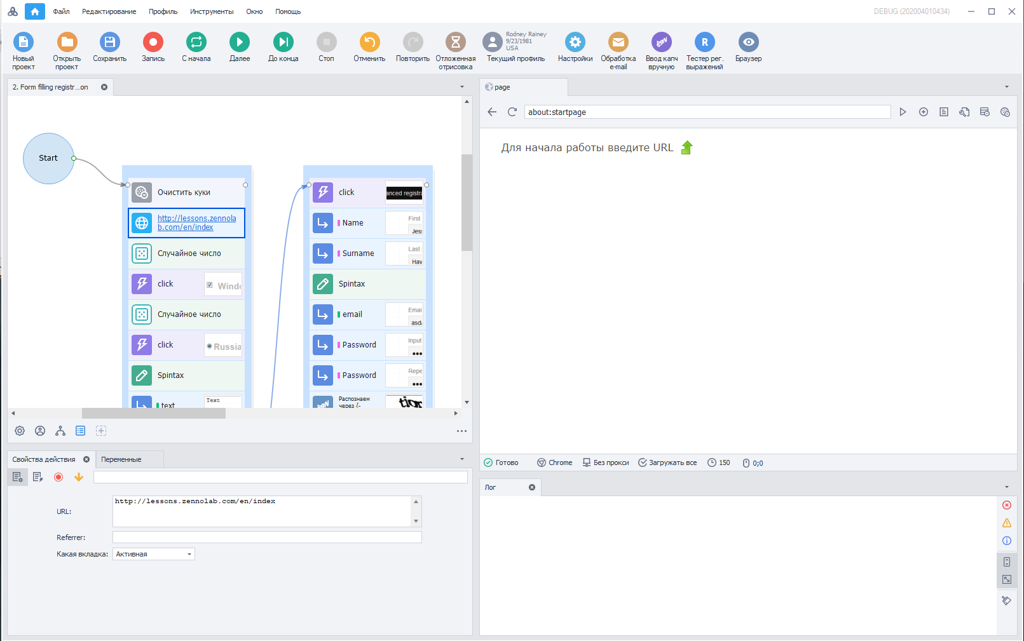Open the Какая вкладка dropdown
The height and width of the screenshot is (641, 1024).
pos(153,554)
